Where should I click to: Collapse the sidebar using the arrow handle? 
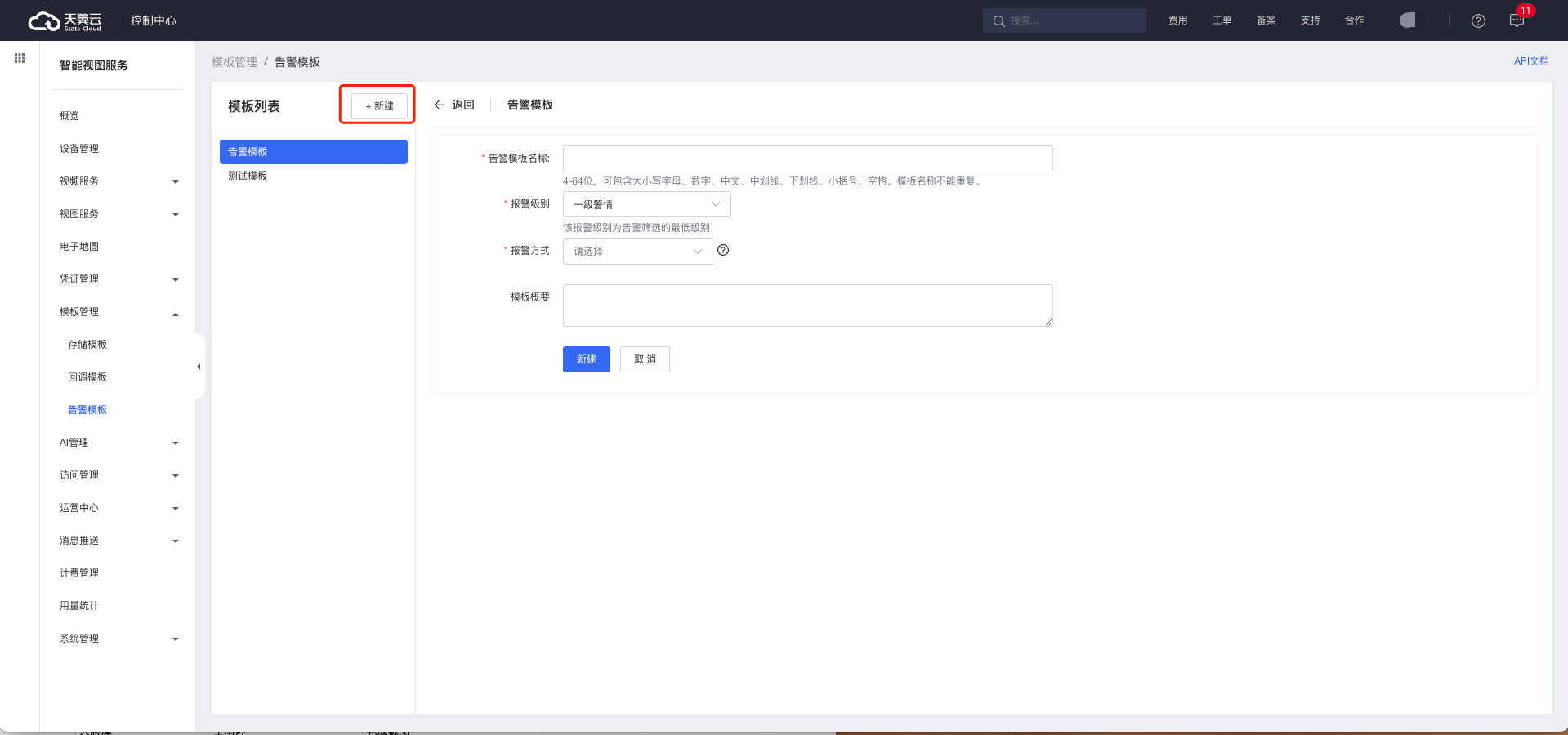199,367
